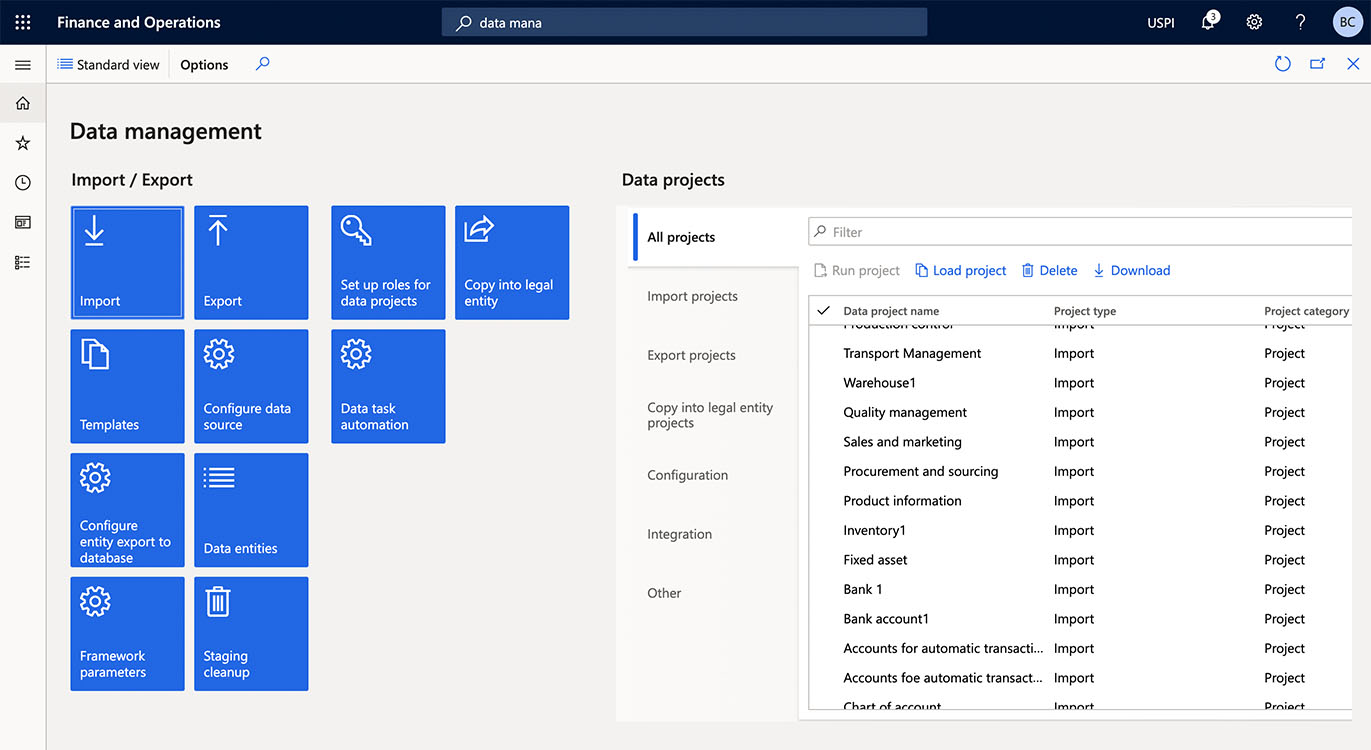Image resolution: width=1371 pixels, height=750 pixels.
Task: Select the Transport Management project row
Action: tap(1080, 353)
